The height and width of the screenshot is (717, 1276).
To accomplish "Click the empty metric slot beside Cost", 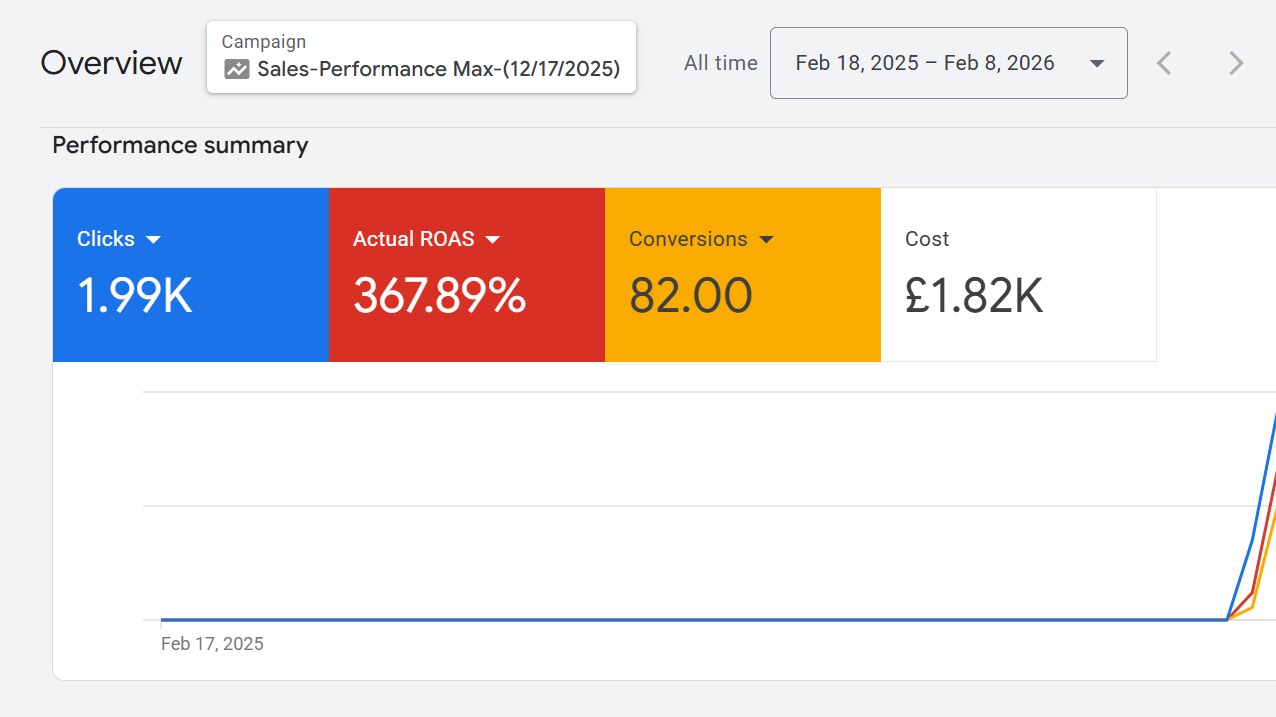I will tap(1215, 275).
